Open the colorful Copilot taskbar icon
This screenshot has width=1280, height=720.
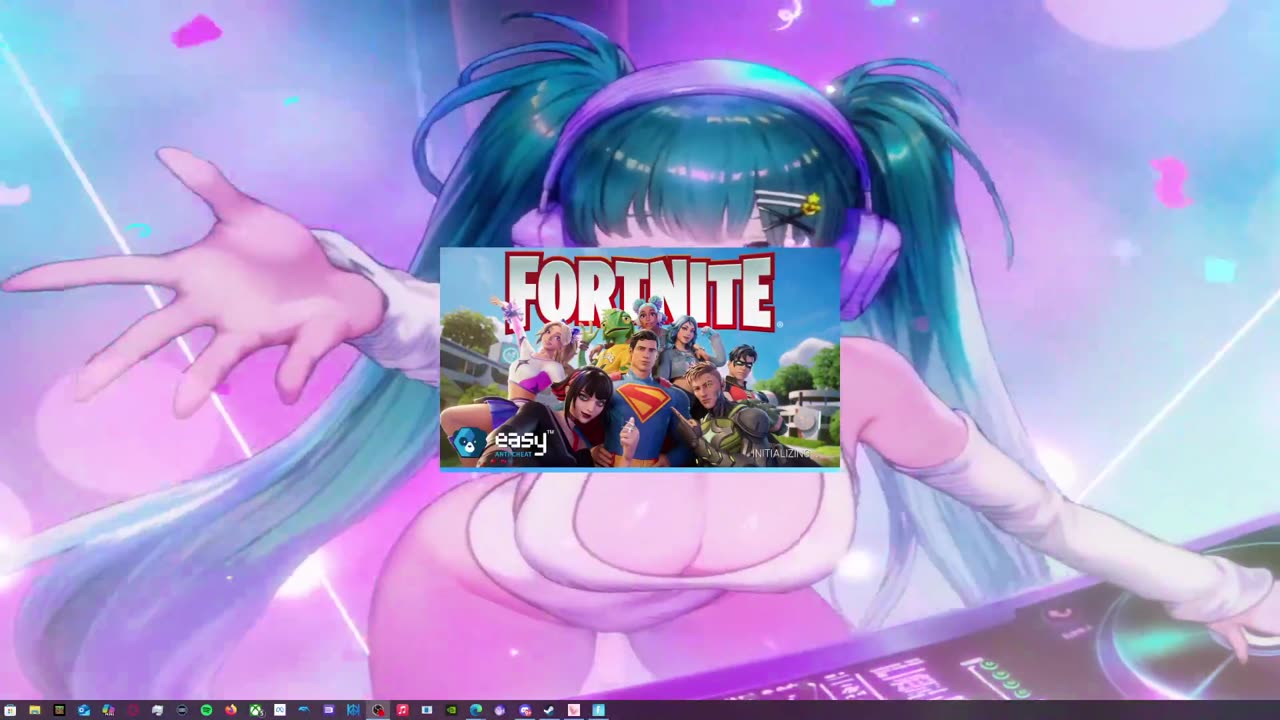pos(108,710)
